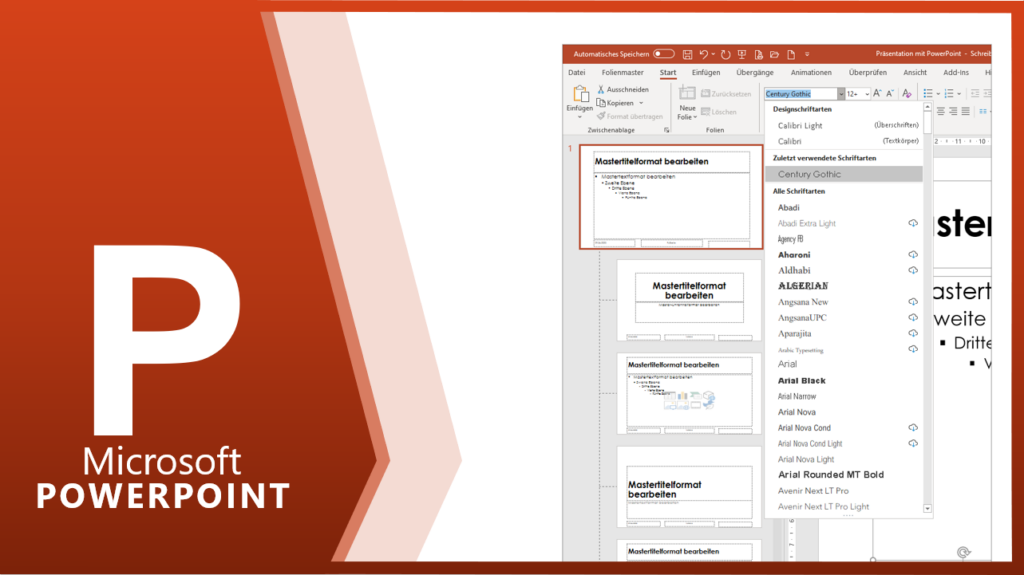Click the clear formatting icon
This screenshot has height=575, width=1024.
point(906,93)
